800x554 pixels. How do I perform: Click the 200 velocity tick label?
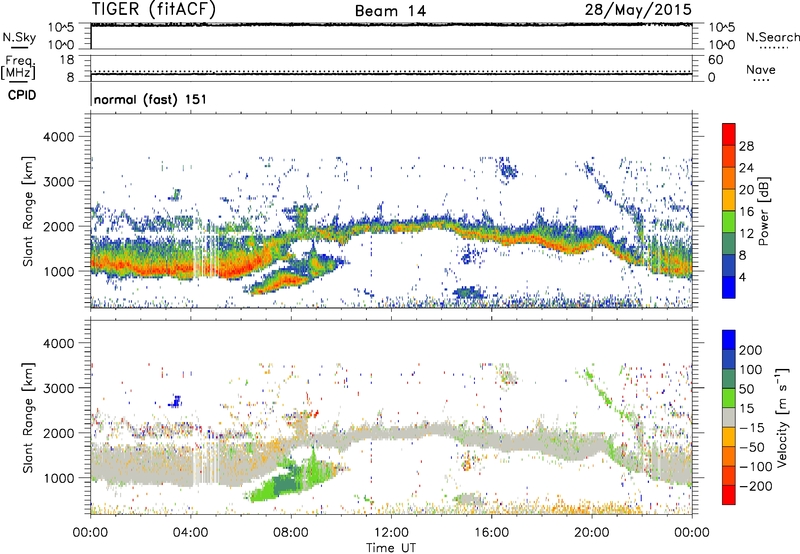click(751, 350)
